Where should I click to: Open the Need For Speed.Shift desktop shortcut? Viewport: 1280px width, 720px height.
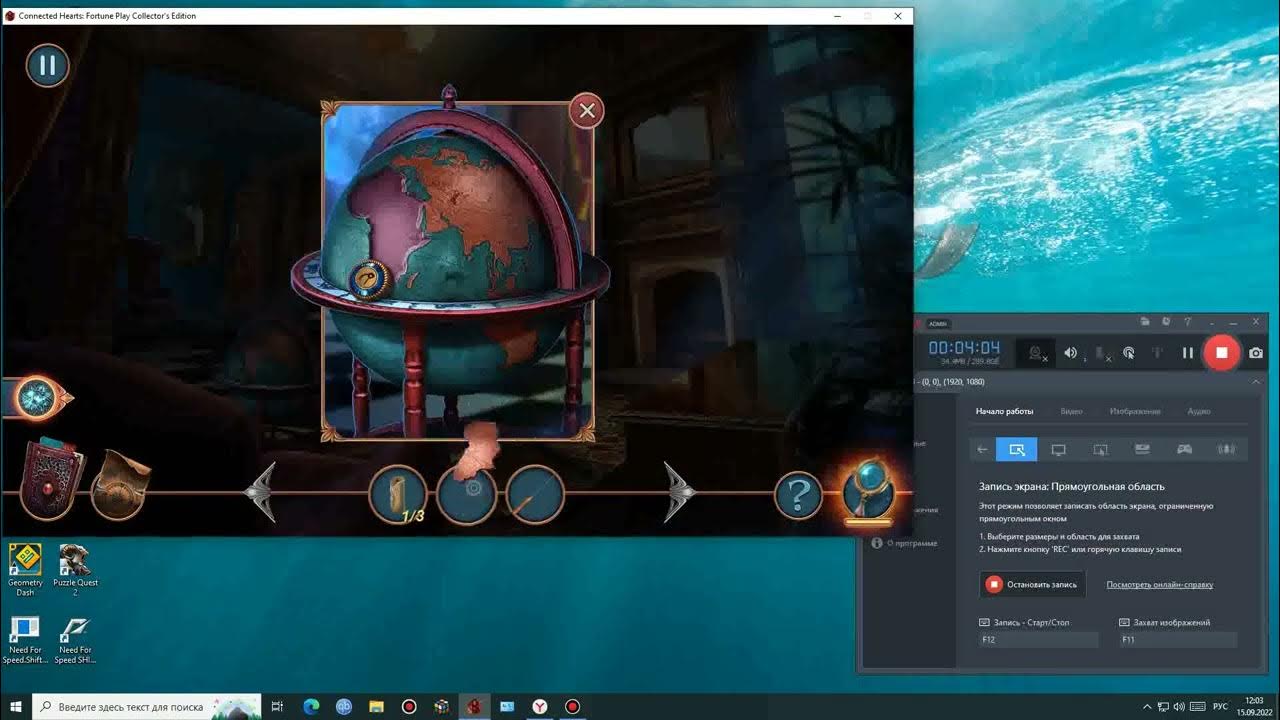(25, 640)
